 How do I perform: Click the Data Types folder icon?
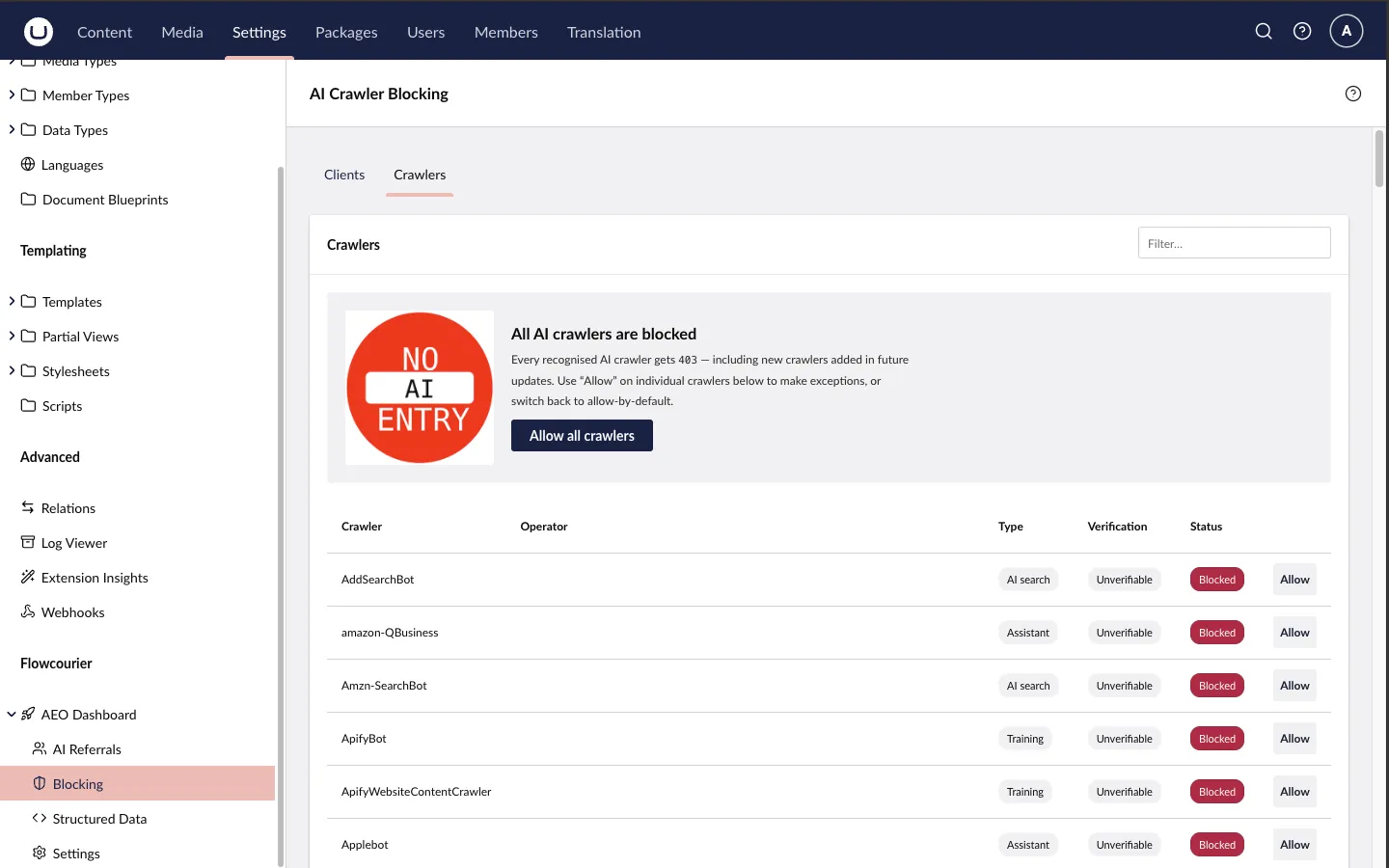point(29,129)
